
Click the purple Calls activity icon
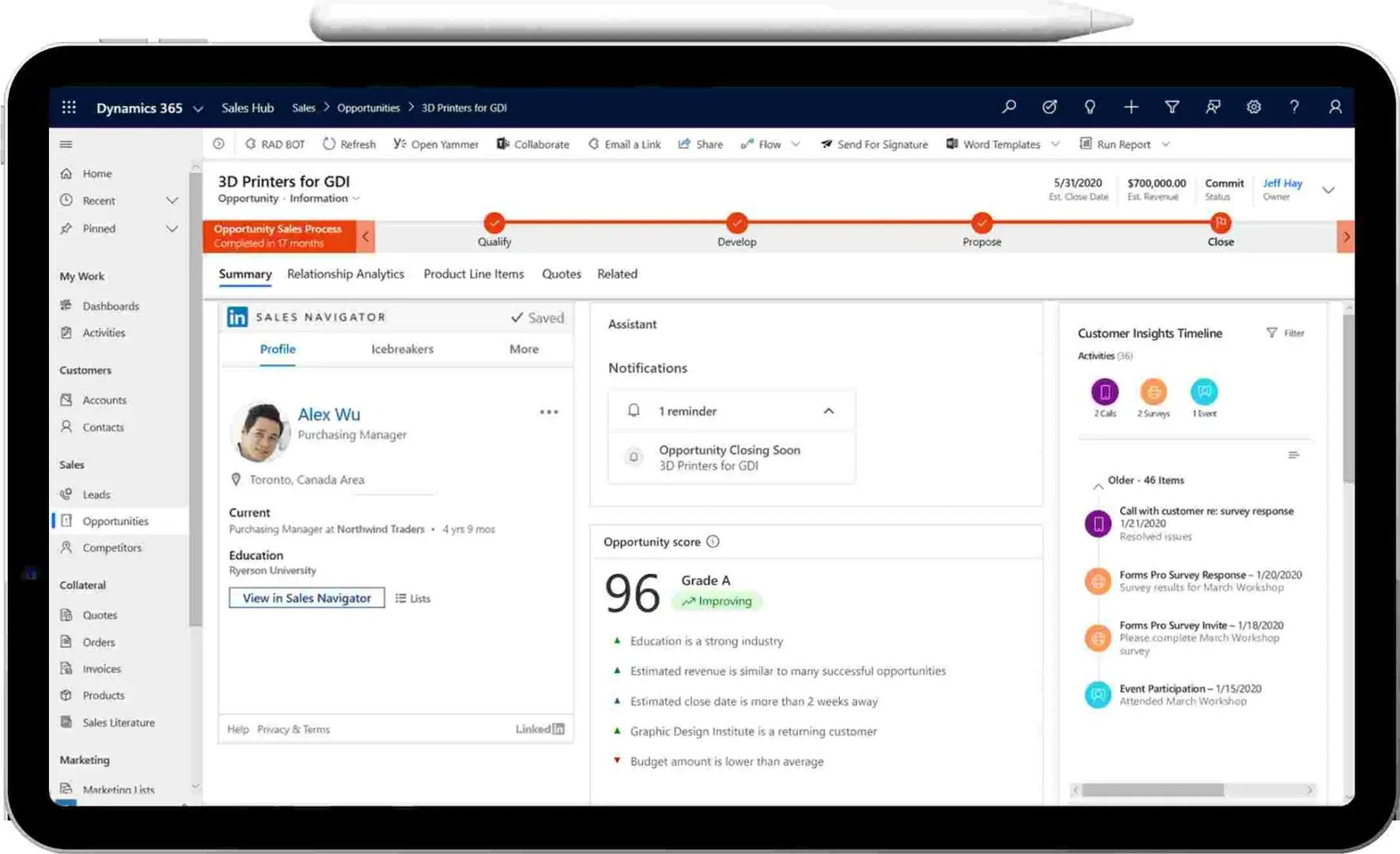coord(1105,391)
